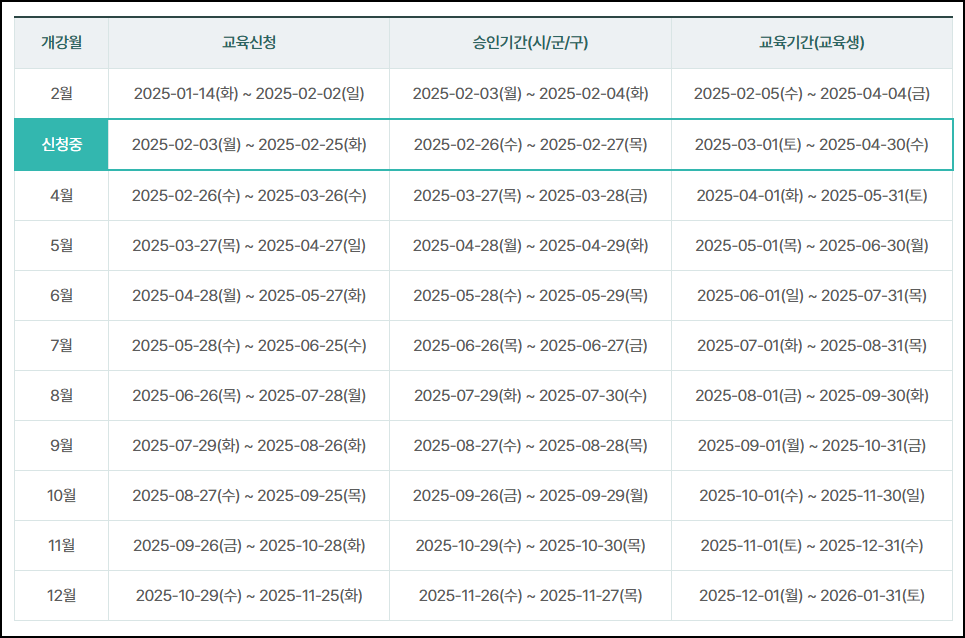
Task: Click application period 2025-10-29(수) ~ 2025-11-25(화)
Action: click(249, 596)
